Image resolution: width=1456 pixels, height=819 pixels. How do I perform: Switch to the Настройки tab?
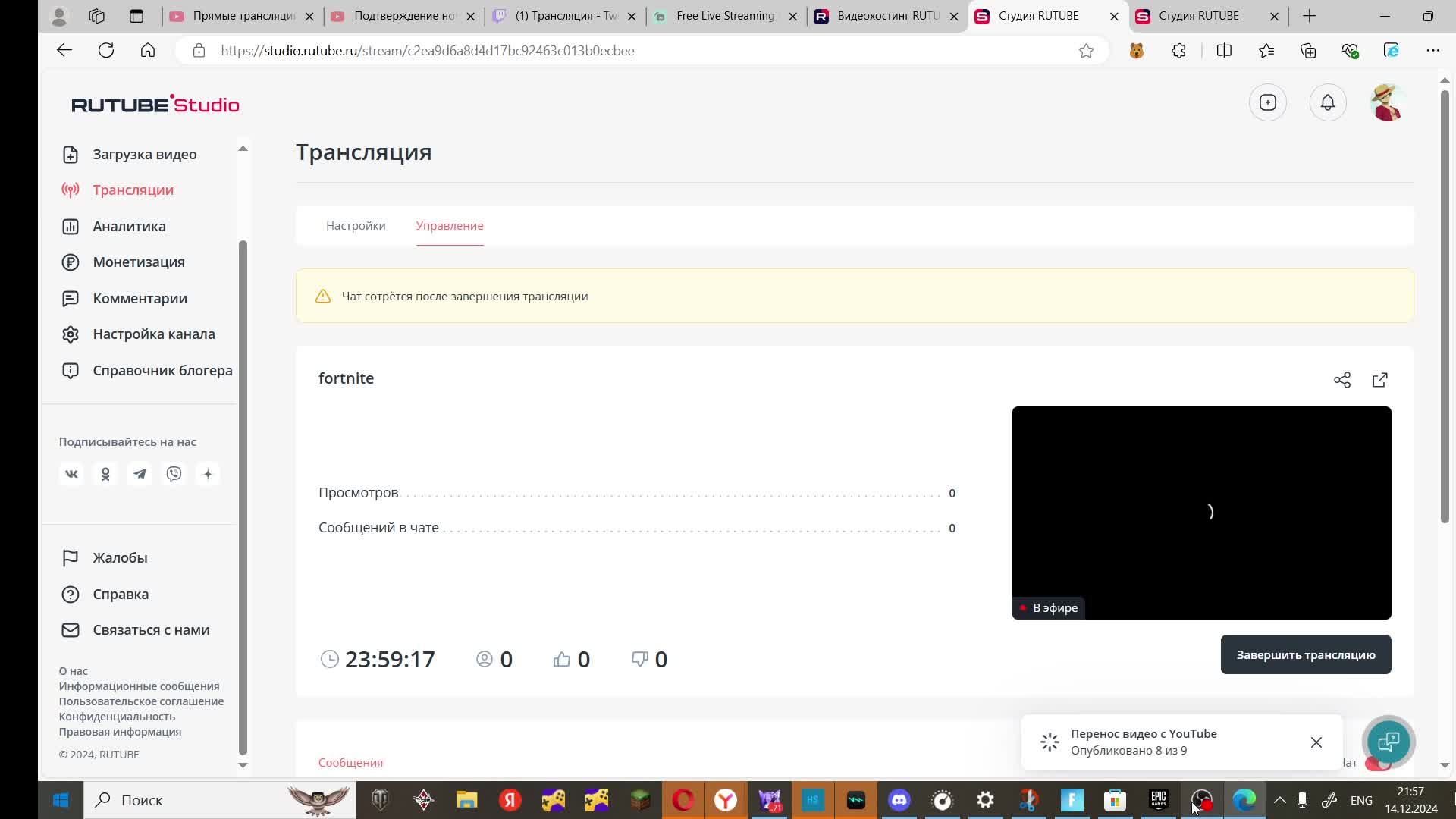click(356, 226)
